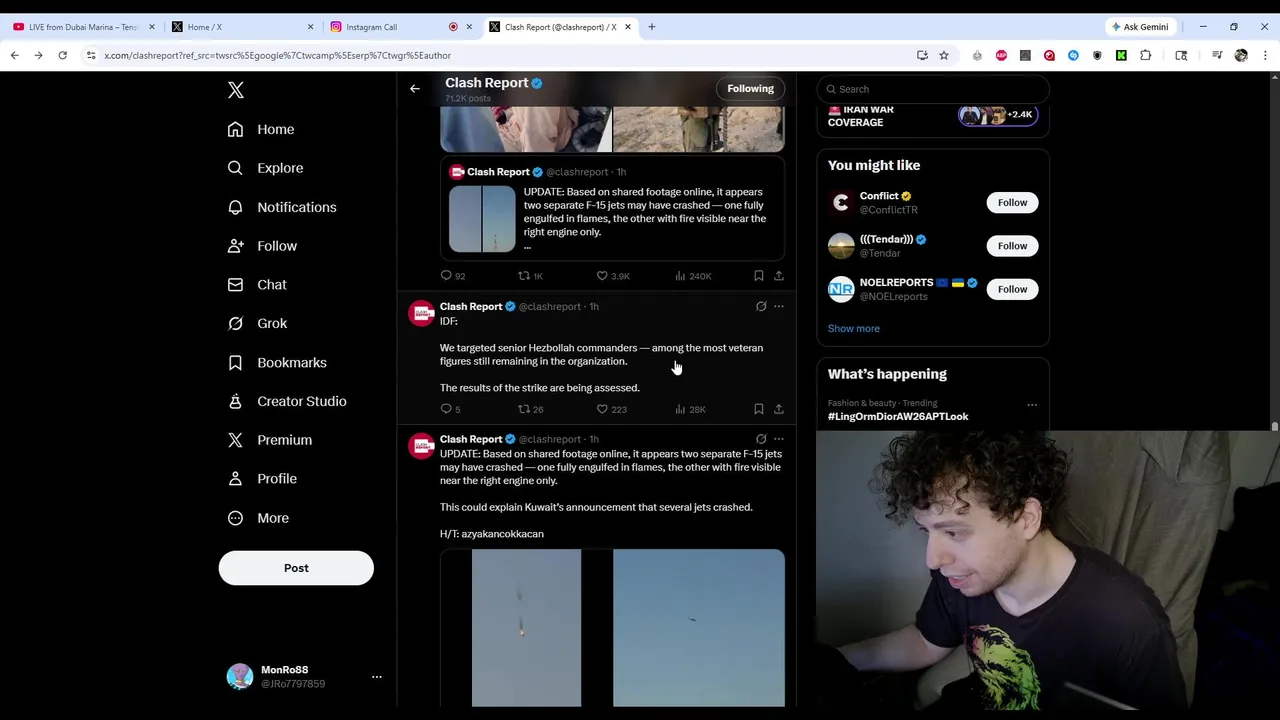The image size is (1280, 720).
Task: Open the browser extensions puzzle icon
Action: tap(1145, 56)
